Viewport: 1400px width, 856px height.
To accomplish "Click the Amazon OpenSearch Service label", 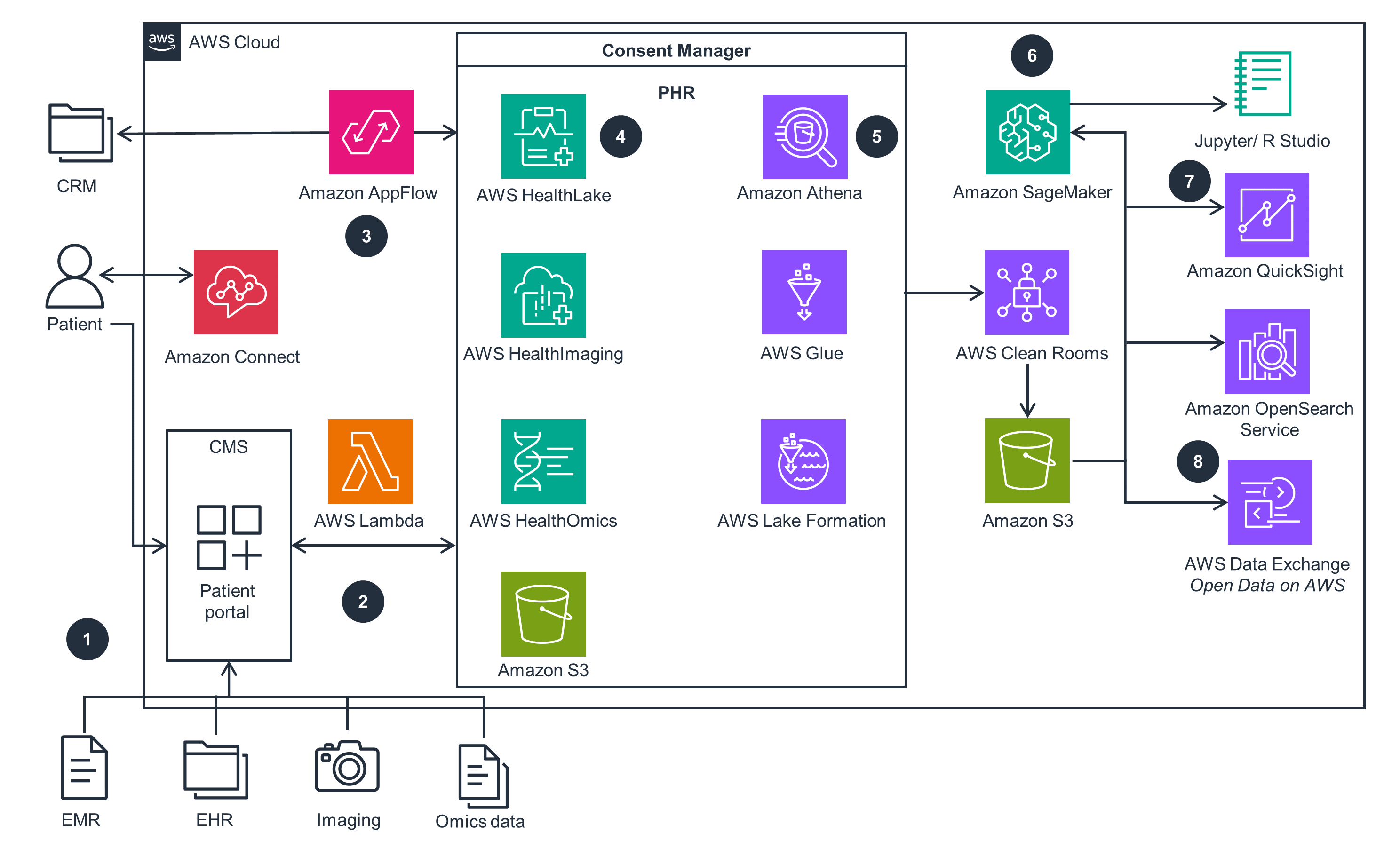I will (1269, 419).
